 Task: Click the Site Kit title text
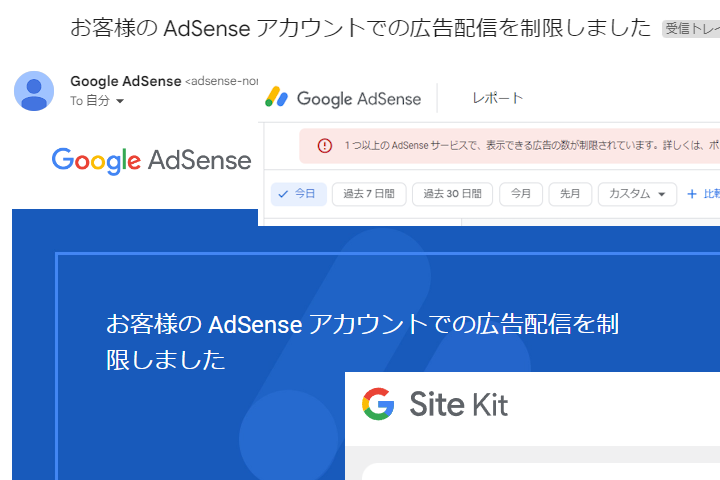tap(458, 405)
